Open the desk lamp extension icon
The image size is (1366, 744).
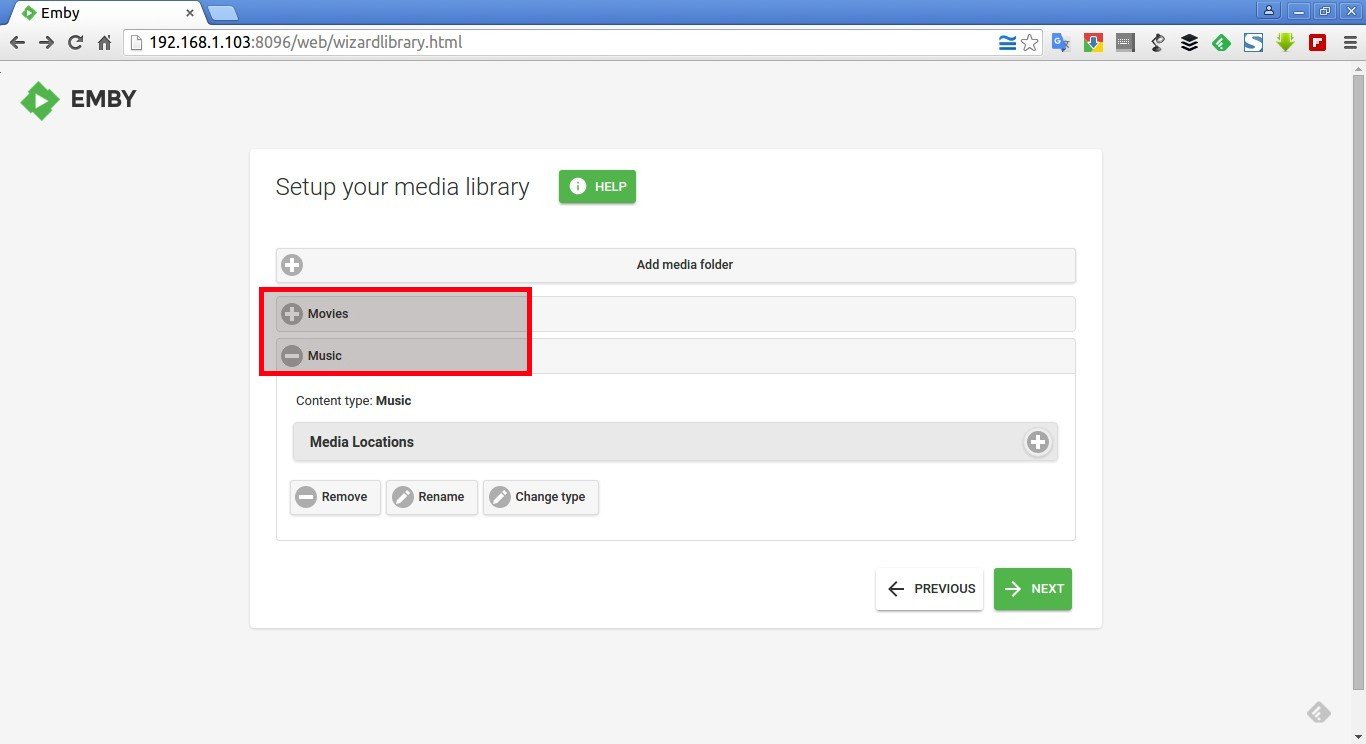[1157, 43]
